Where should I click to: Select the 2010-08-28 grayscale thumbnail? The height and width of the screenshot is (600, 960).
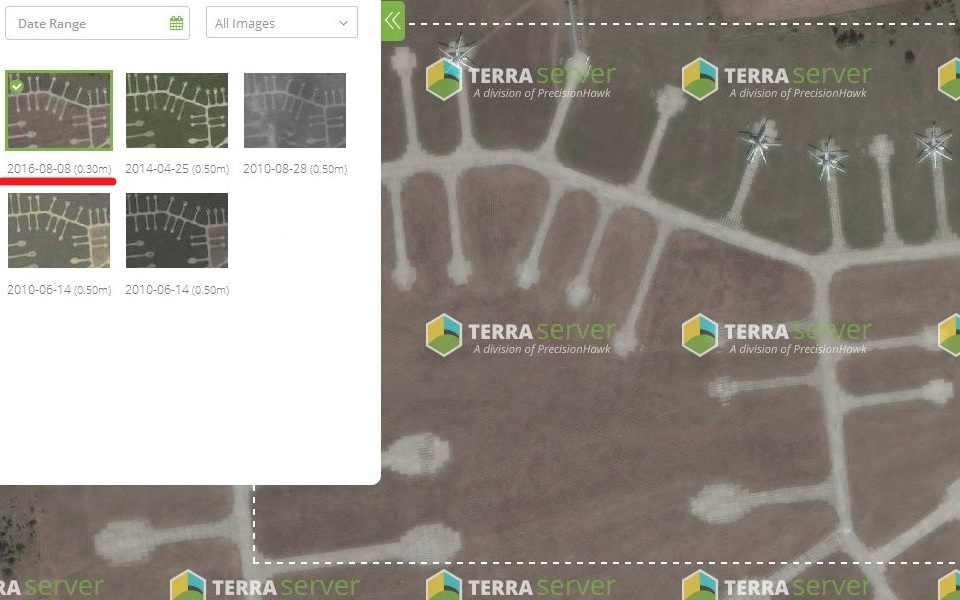[x=295, y=110]
